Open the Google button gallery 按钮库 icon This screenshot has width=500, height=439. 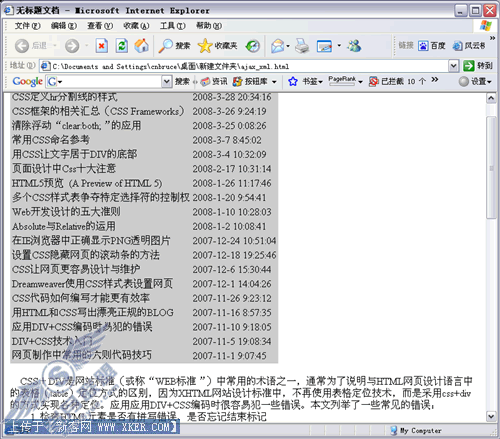click(x=237, y=81)
